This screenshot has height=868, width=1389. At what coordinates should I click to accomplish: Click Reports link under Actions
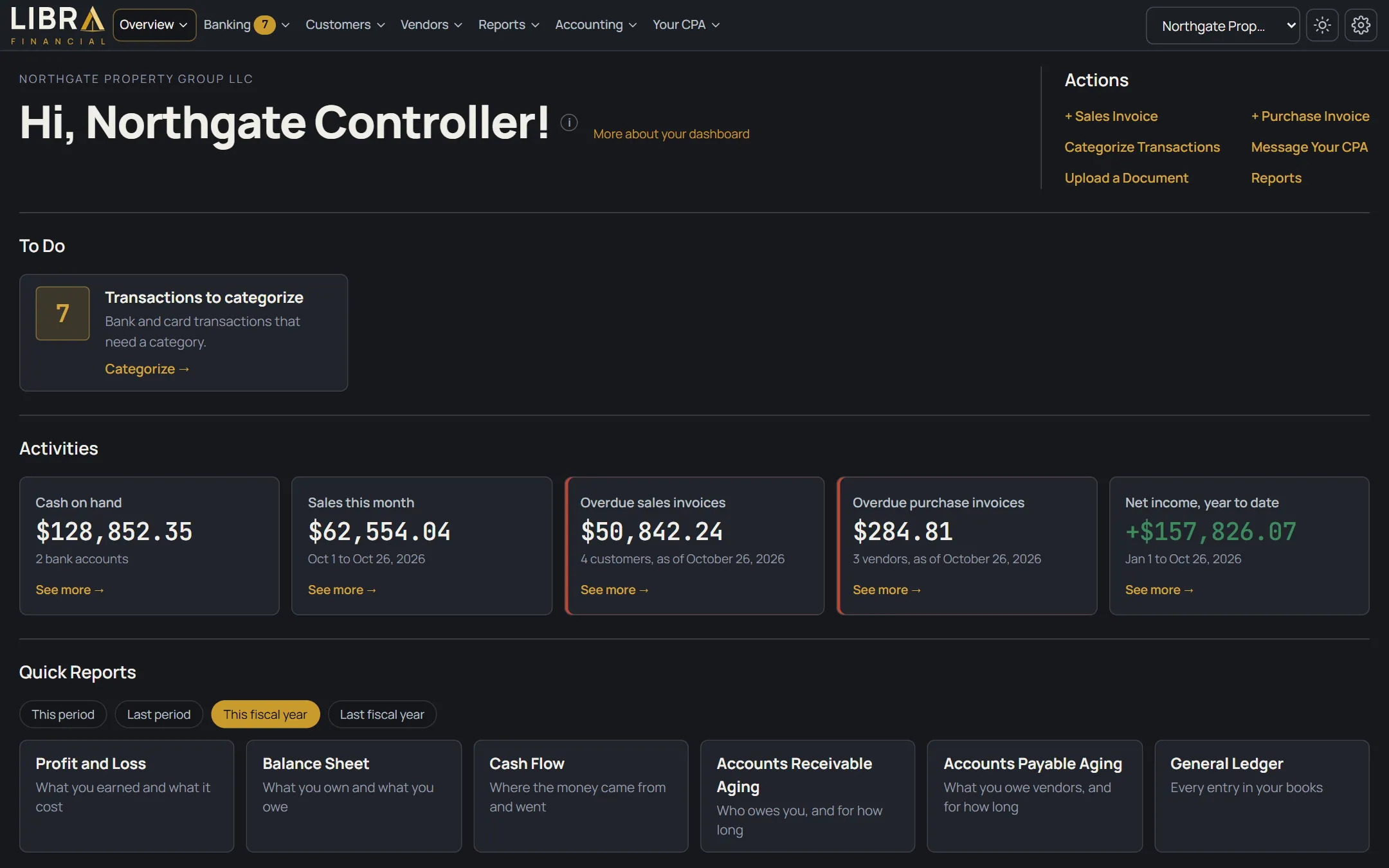(x=1276, y=178)
